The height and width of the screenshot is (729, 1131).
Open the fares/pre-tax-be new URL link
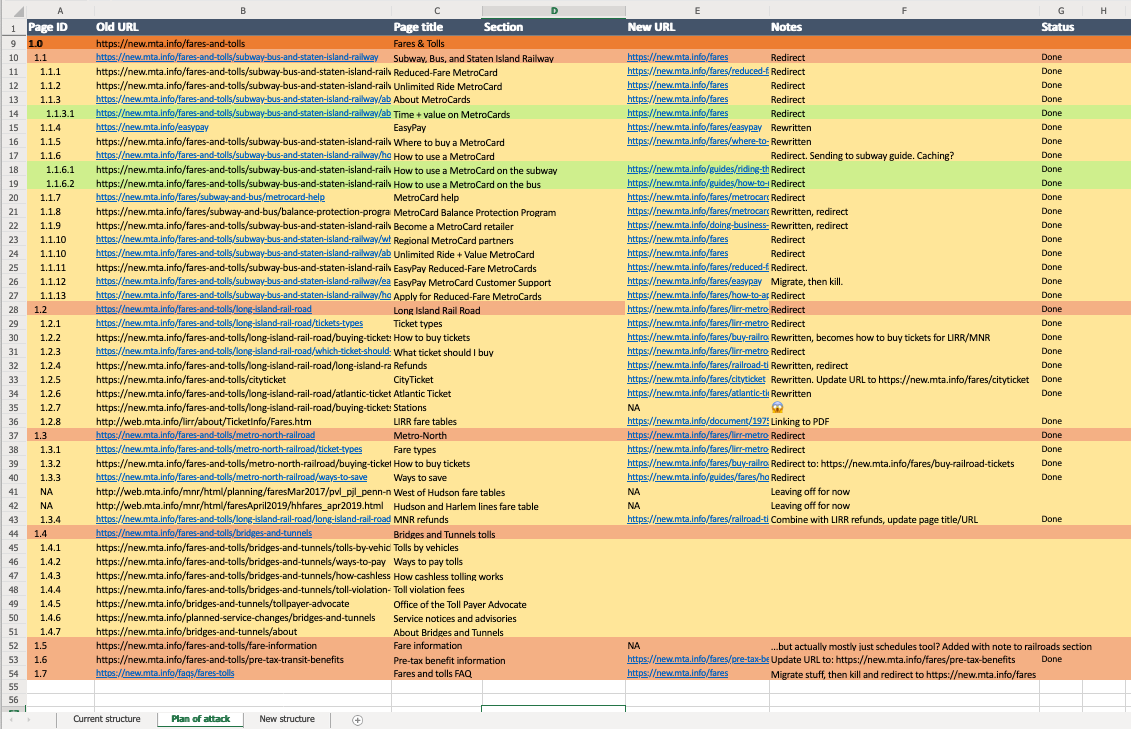[x=697, y=659]
